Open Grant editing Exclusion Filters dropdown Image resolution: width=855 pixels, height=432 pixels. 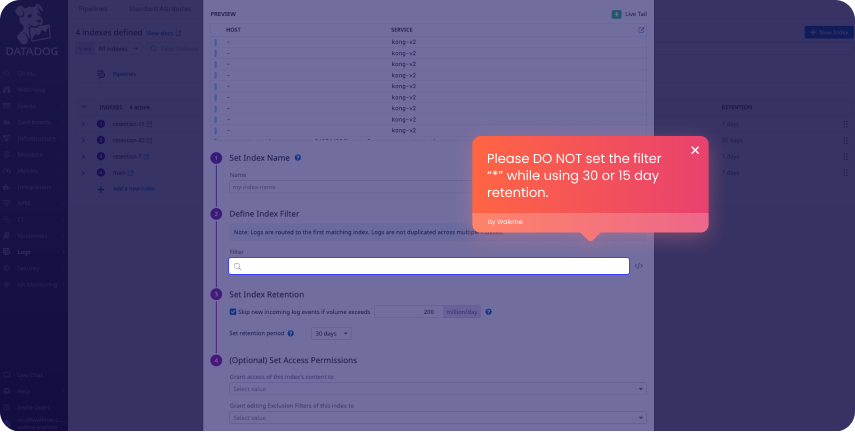(x=438, y=418)
